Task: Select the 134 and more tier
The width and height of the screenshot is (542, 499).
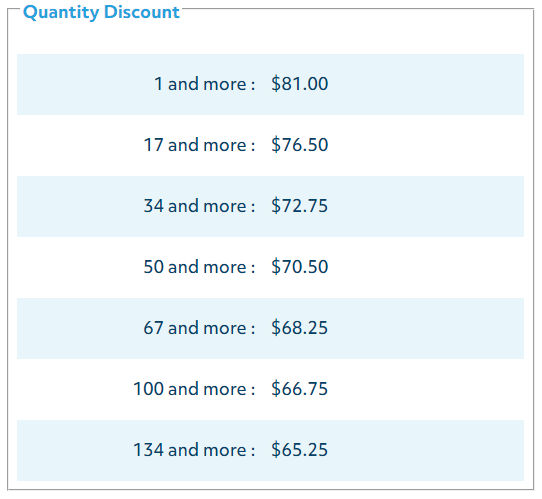Action: click(x=194, y=450)
